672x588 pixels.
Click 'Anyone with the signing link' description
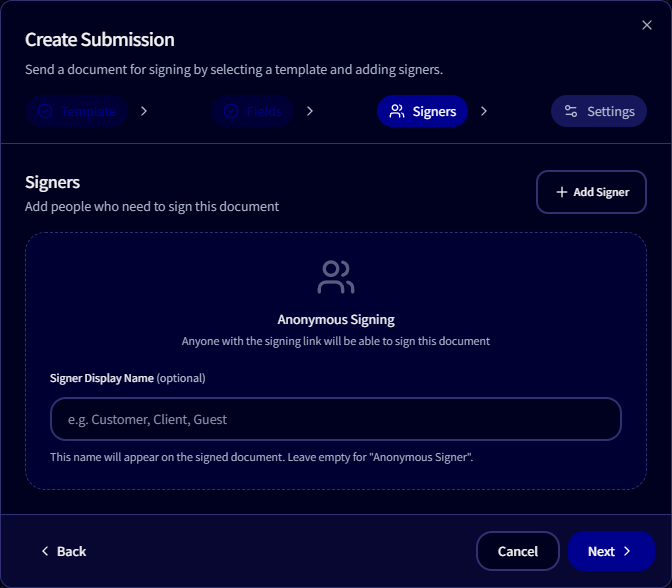pos(336,341)
